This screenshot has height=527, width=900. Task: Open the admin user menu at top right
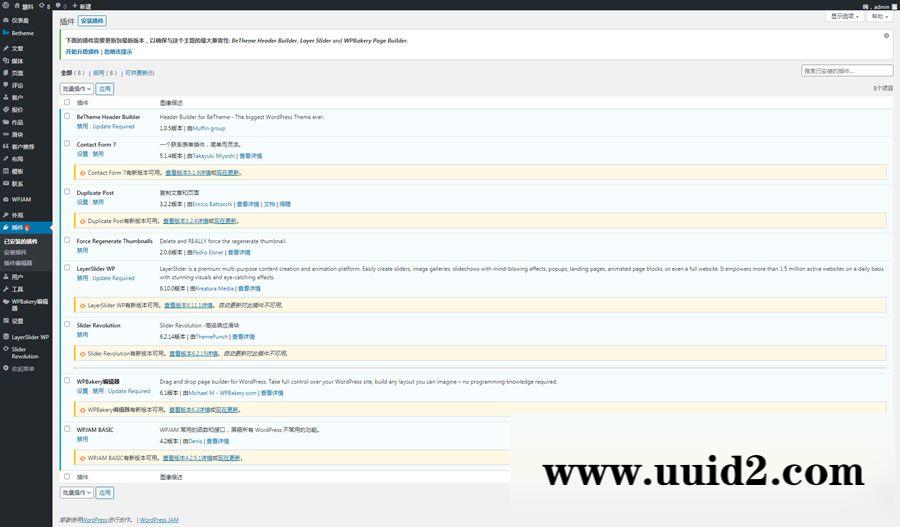[877, 6]
